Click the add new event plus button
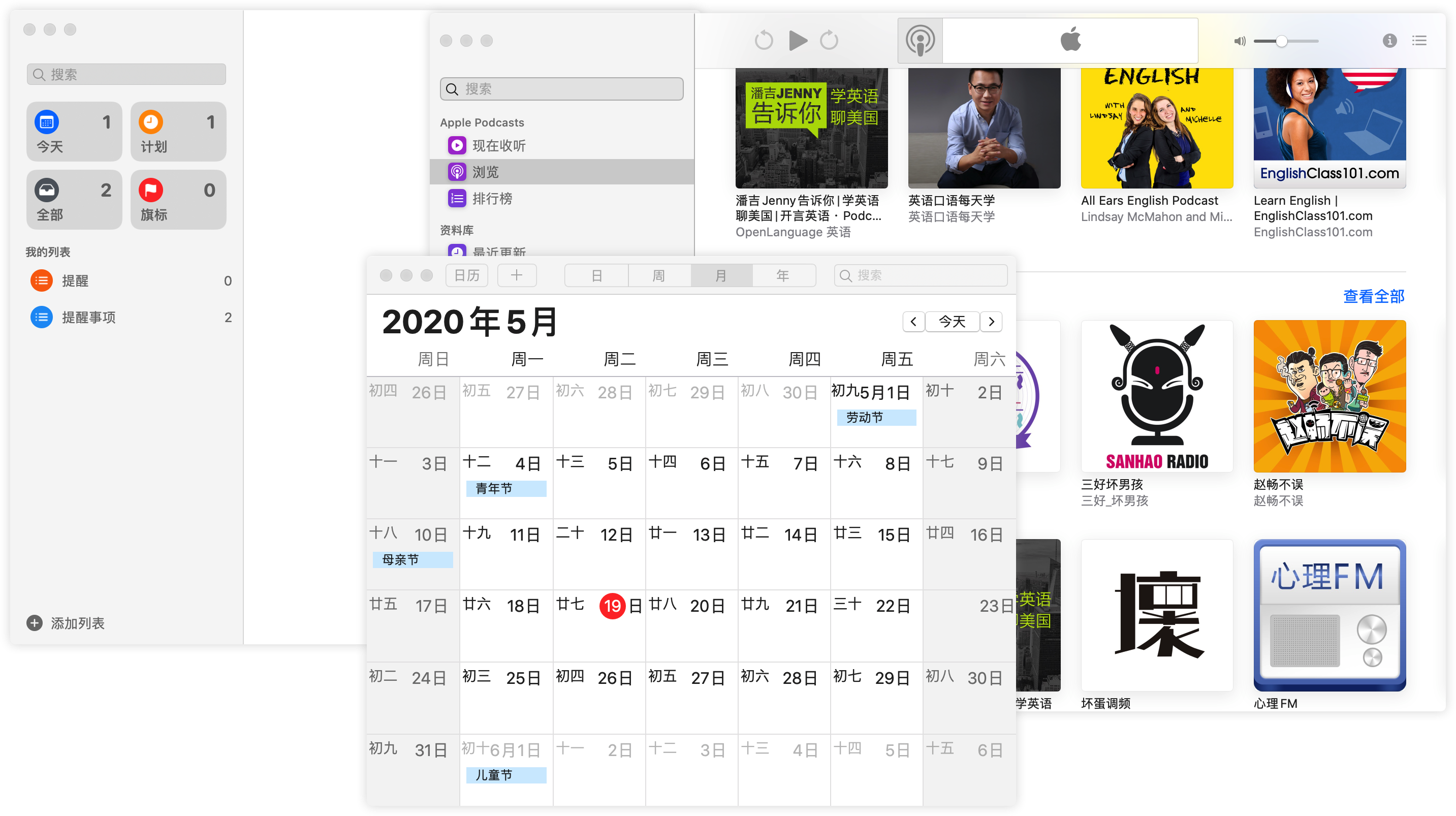The height and width of the screenshot is (816, 1456). [x=517, y=275]
